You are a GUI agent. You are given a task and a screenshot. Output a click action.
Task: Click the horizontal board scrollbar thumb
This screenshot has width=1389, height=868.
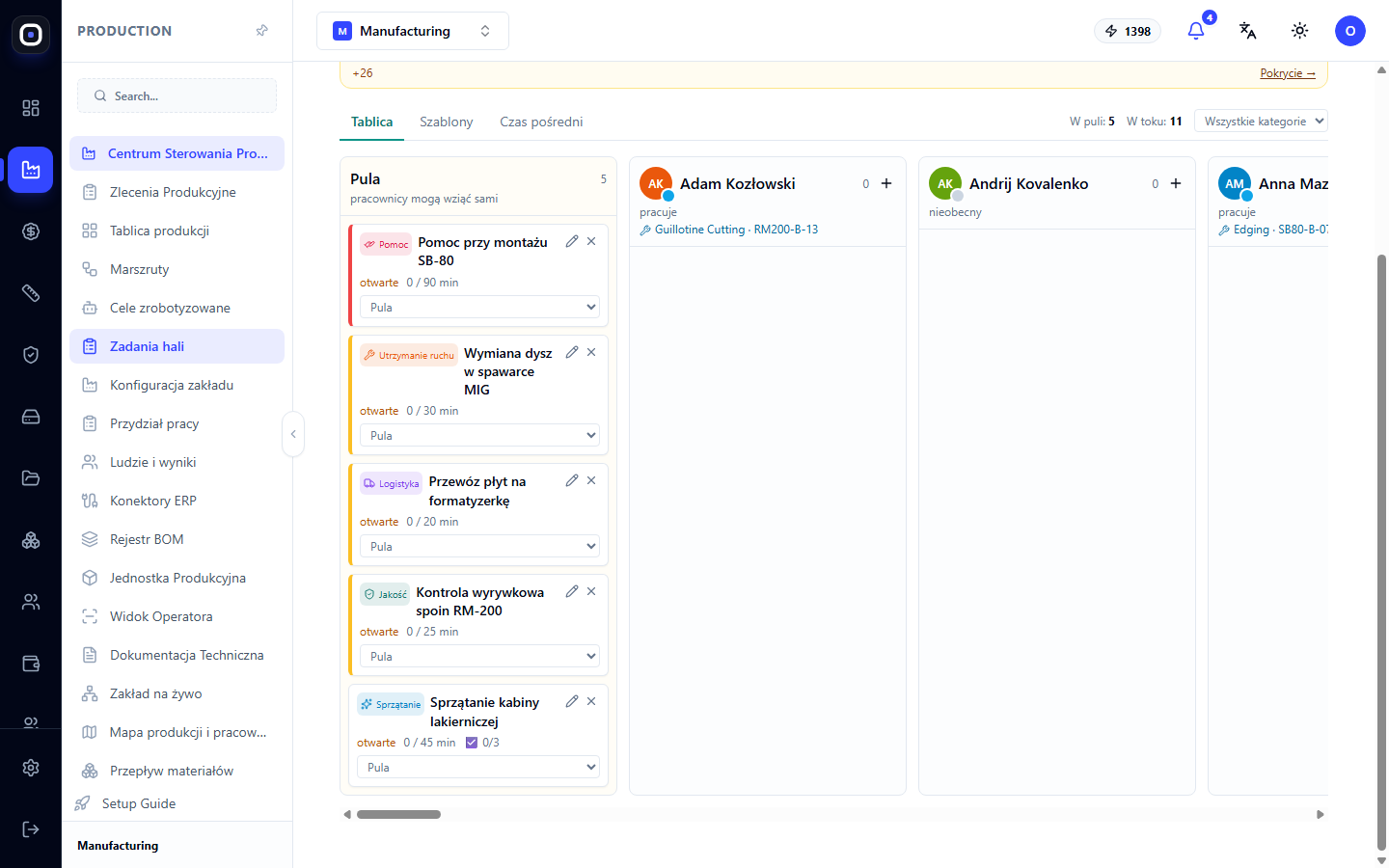click(398, 814)
